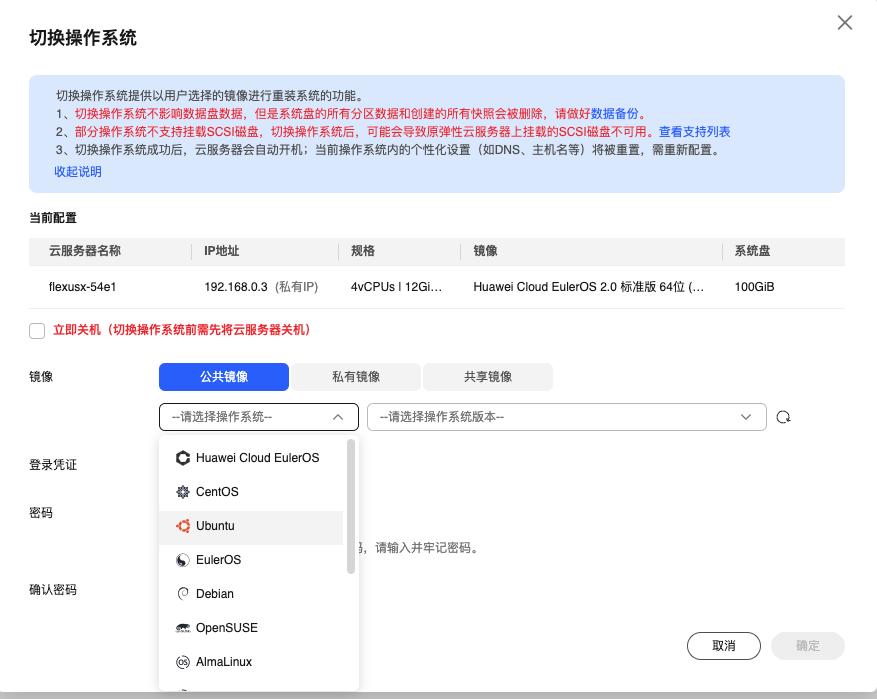Click the IP地址 column header
The width and height of the screenshot is (877, 699).
click(x=221, y=251)
